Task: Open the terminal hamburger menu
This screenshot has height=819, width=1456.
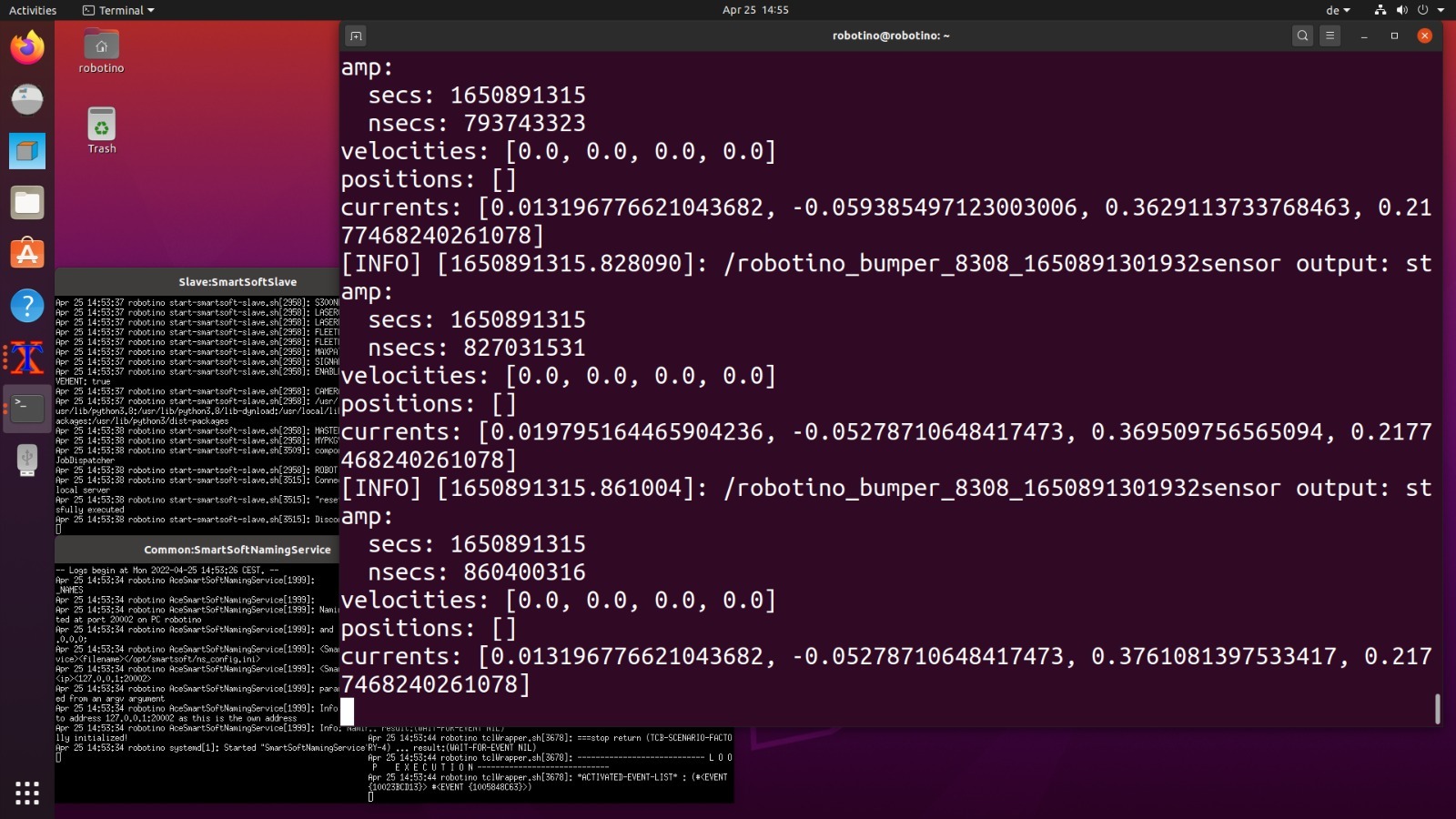Action: click(x=1330, y=35)
